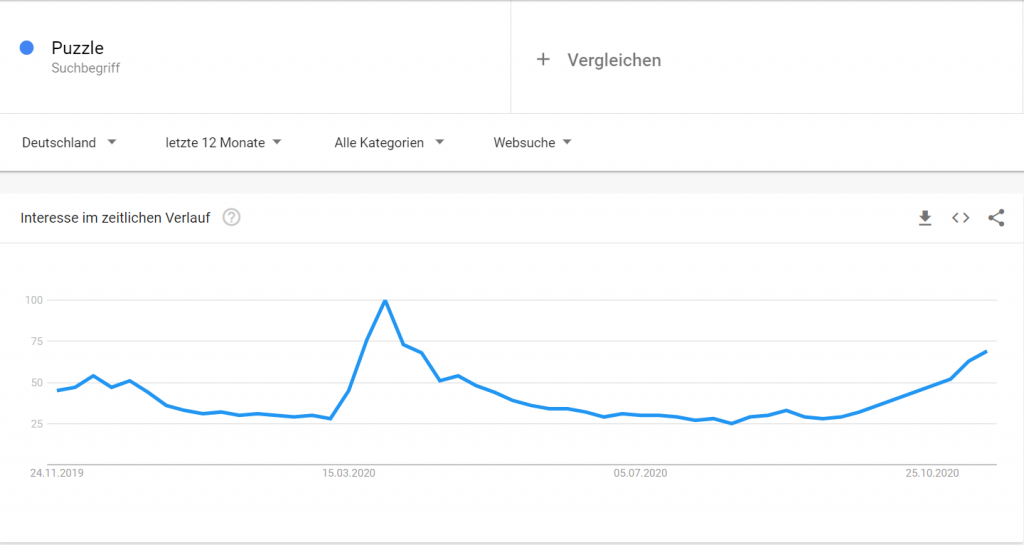Expand the Deutschland region dropdown
The width and height of the screenshot is (1024, 545).
[x=69, y=142]
